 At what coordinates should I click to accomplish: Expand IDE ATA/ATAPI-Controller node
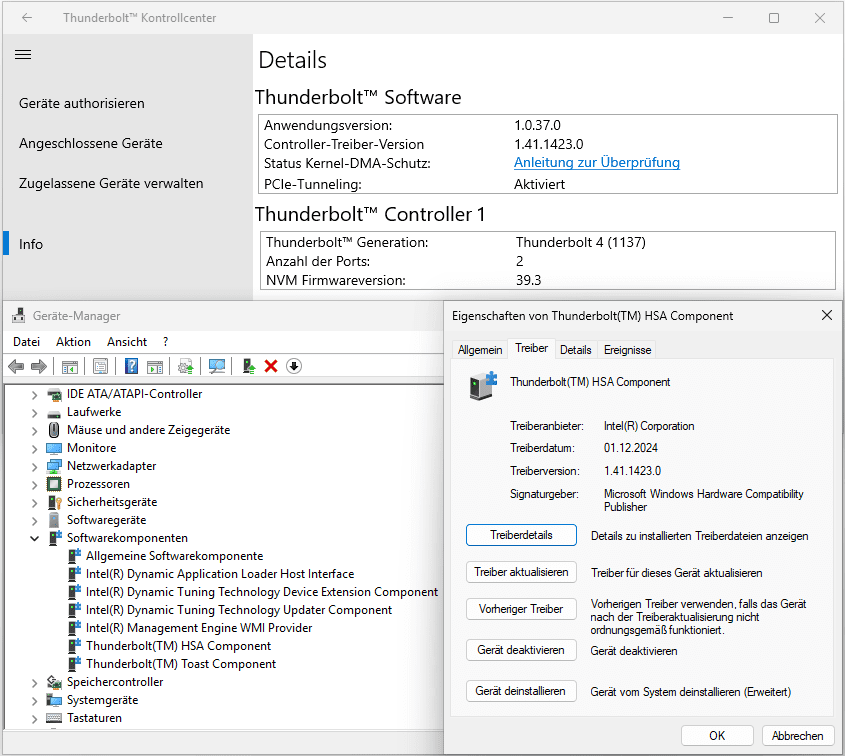pos(34,395)
